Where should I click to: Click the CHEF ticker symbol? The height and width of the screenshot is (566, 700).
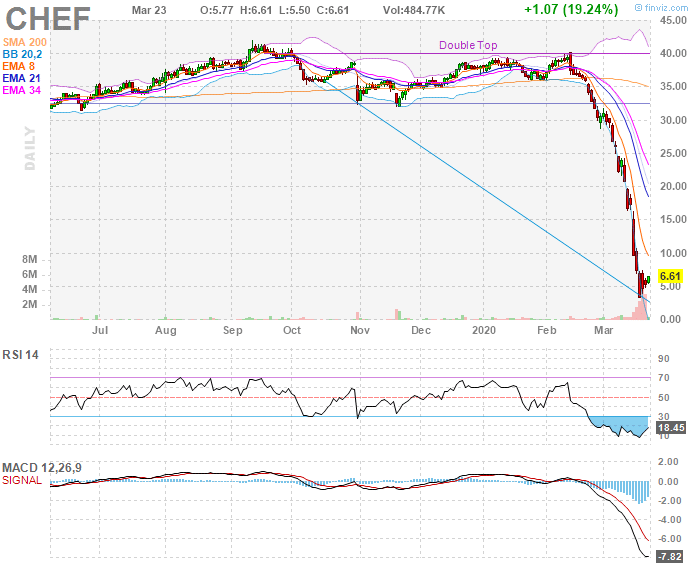coord(48,19)
